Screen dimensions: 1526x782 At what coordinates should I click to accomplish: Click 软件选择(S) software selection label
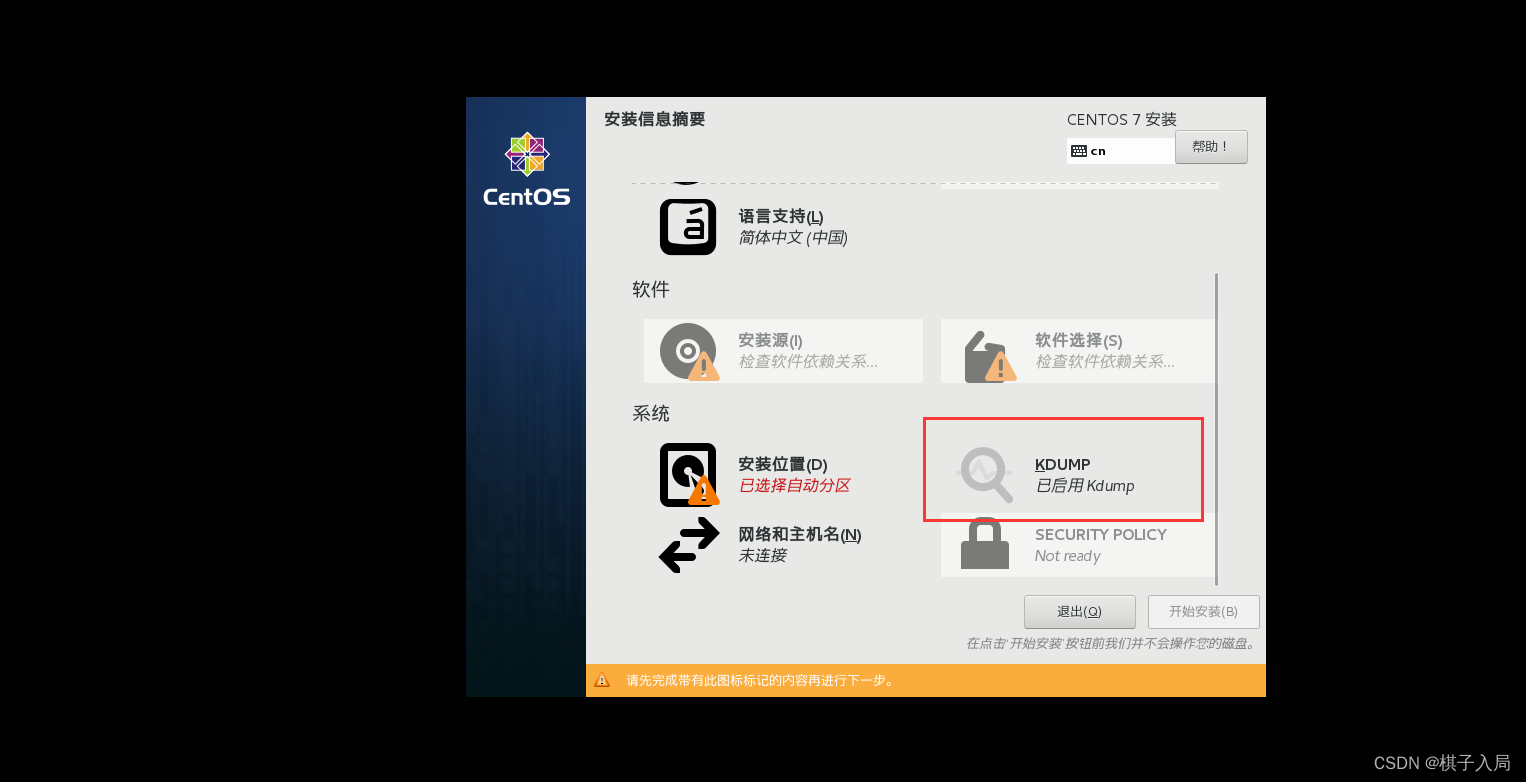(x=1079, y=340)
